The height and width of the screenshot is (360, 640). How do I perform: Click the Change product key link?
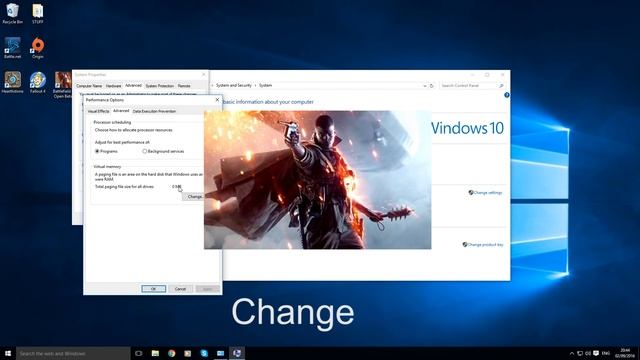click(x=483, y=244)
